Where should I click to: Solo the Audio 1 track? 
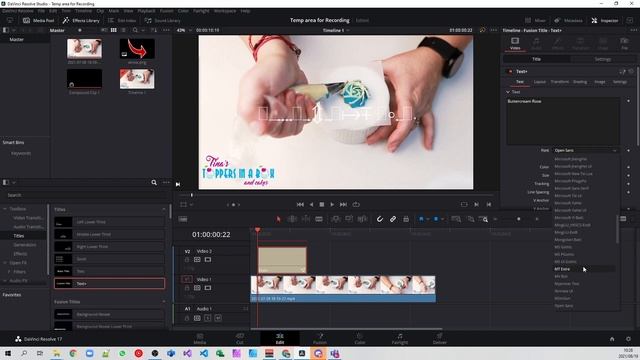tap(208, 318)
